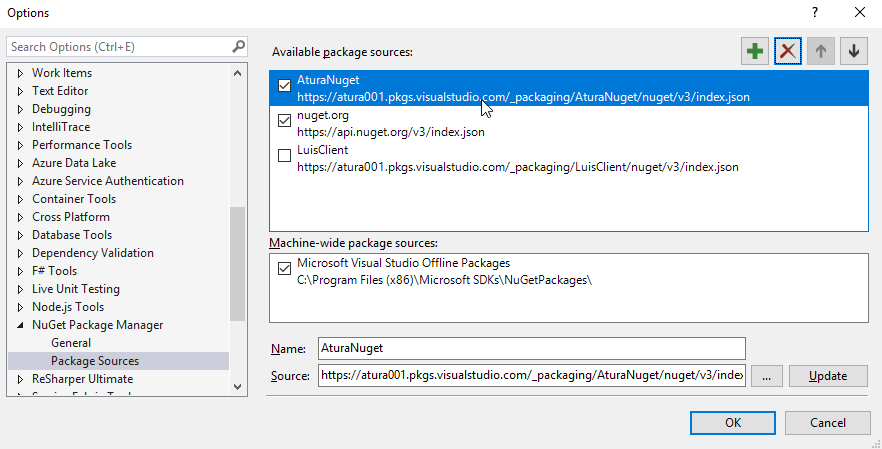Expand the Cross Platform node
882x449 pixels.
point(20,217)
